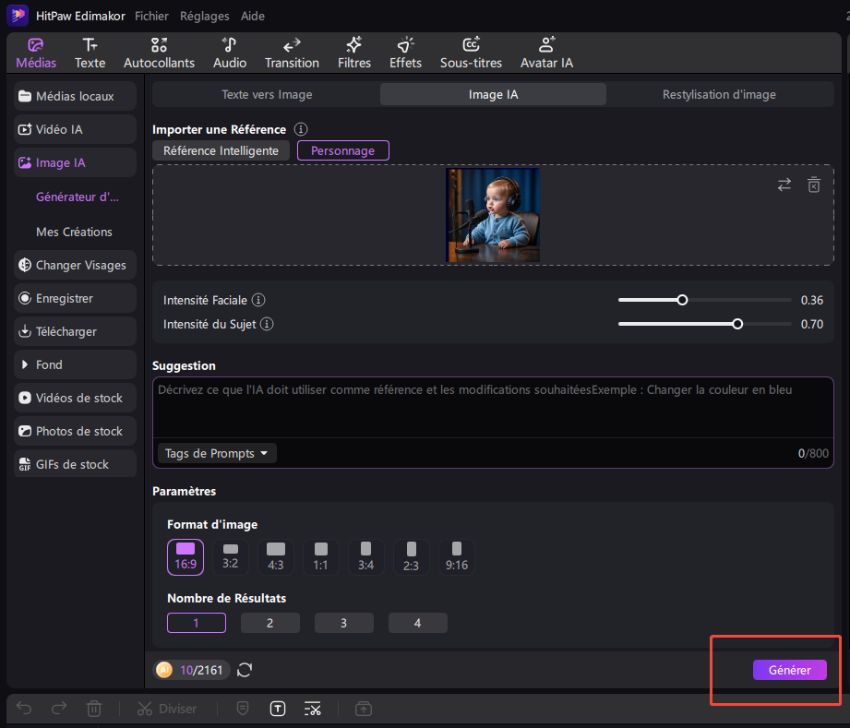Open the Tags de Prompts dropdown
The image size is (850, 728).
point(217,453)
